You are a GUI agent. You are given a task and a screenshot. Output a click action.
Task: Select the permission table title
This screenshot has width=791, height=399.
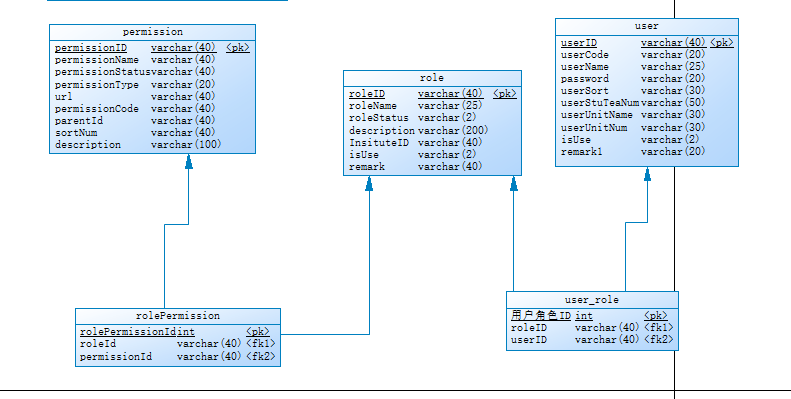click(153, 32)
